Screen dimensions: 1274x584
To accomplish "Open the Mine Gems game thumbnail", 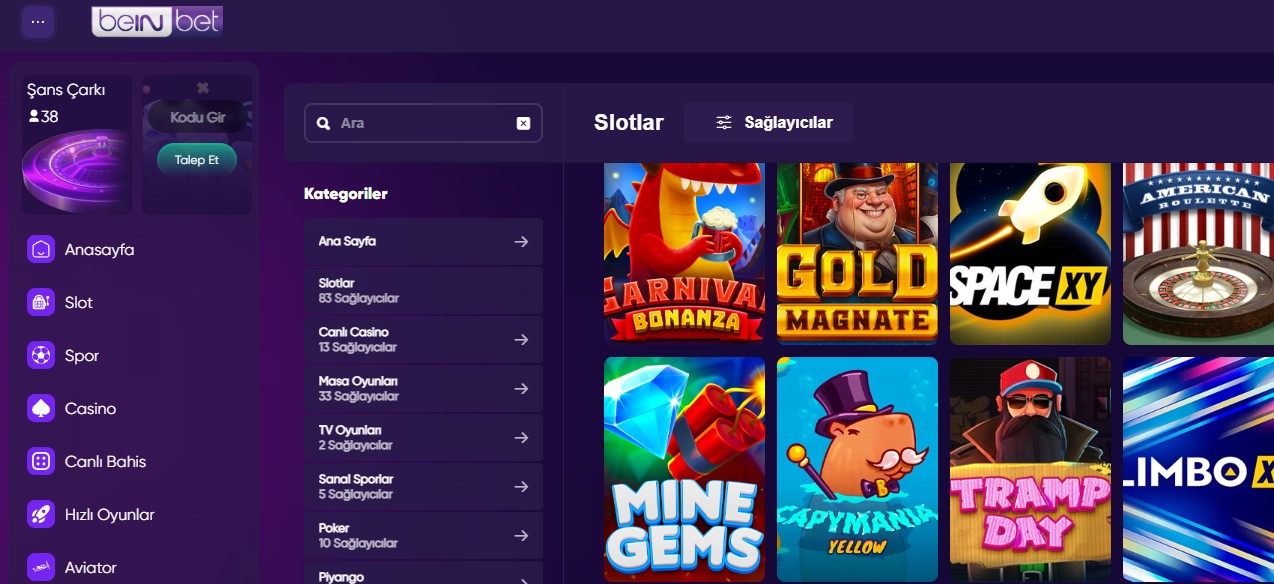I will click(684, 468).
